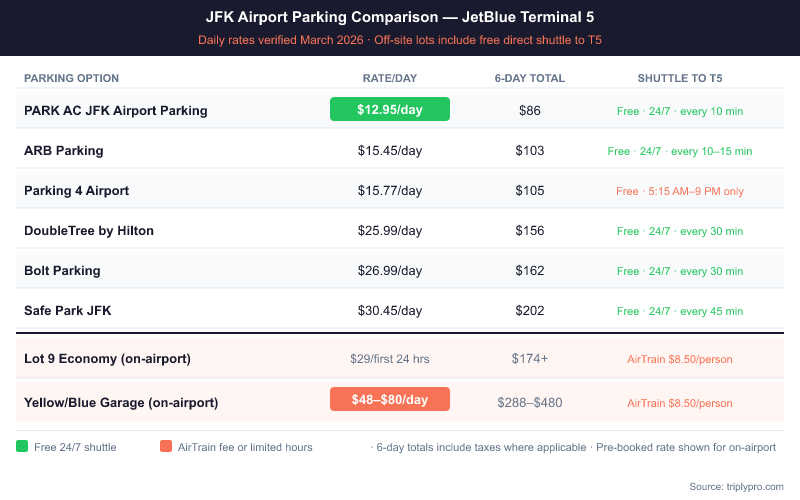Click the $288–$480 six-day total
Viewport: 800px width, 500px height.
(530, 403)
